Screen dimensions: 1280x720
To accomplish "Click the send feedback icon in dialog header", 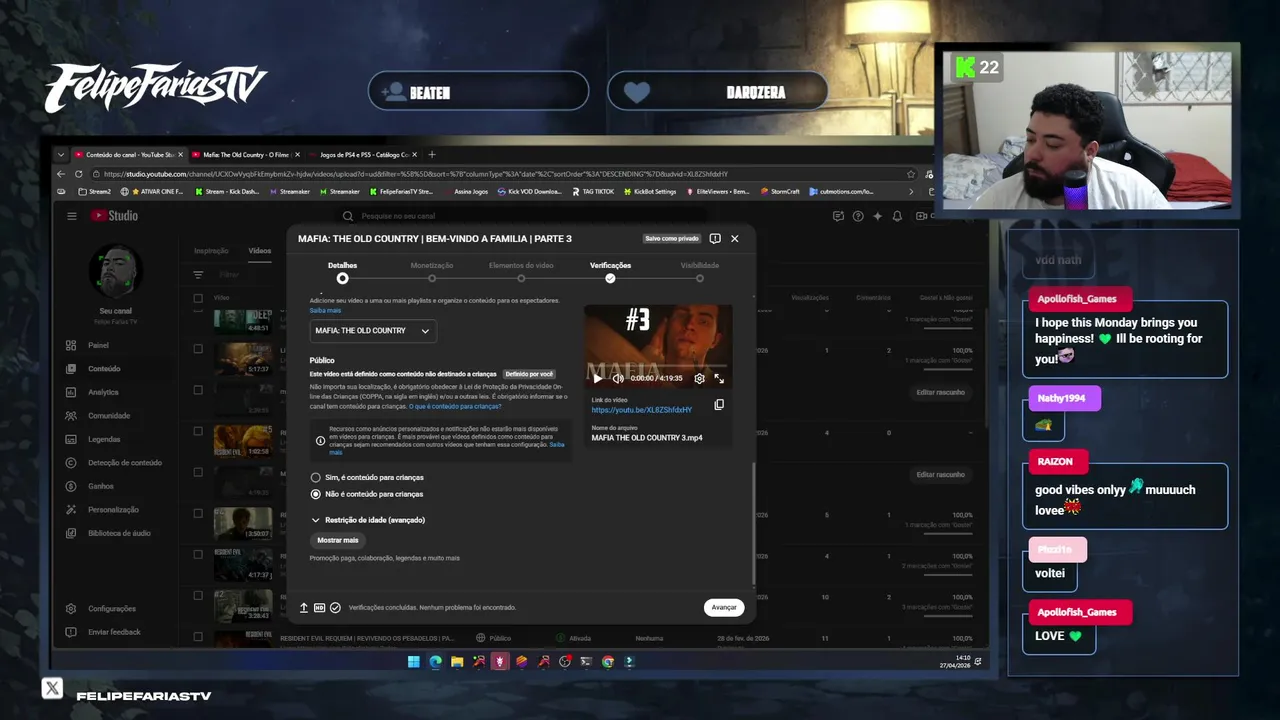I will tap(715, 238).
